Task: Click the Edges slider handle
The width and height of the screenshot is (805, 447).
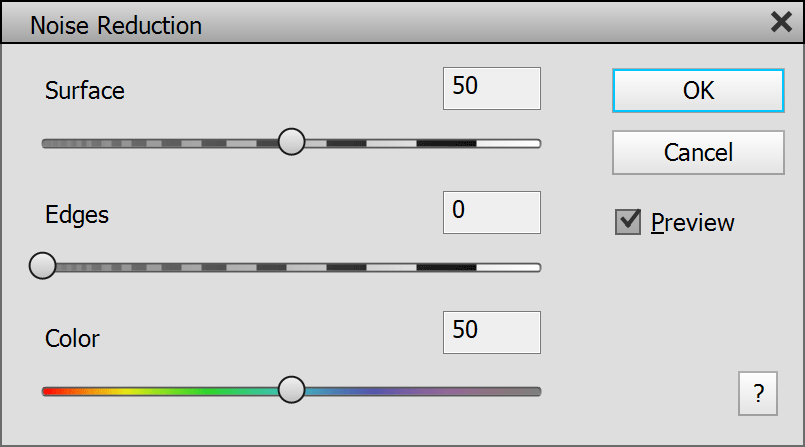Action: tap(43, 266)
